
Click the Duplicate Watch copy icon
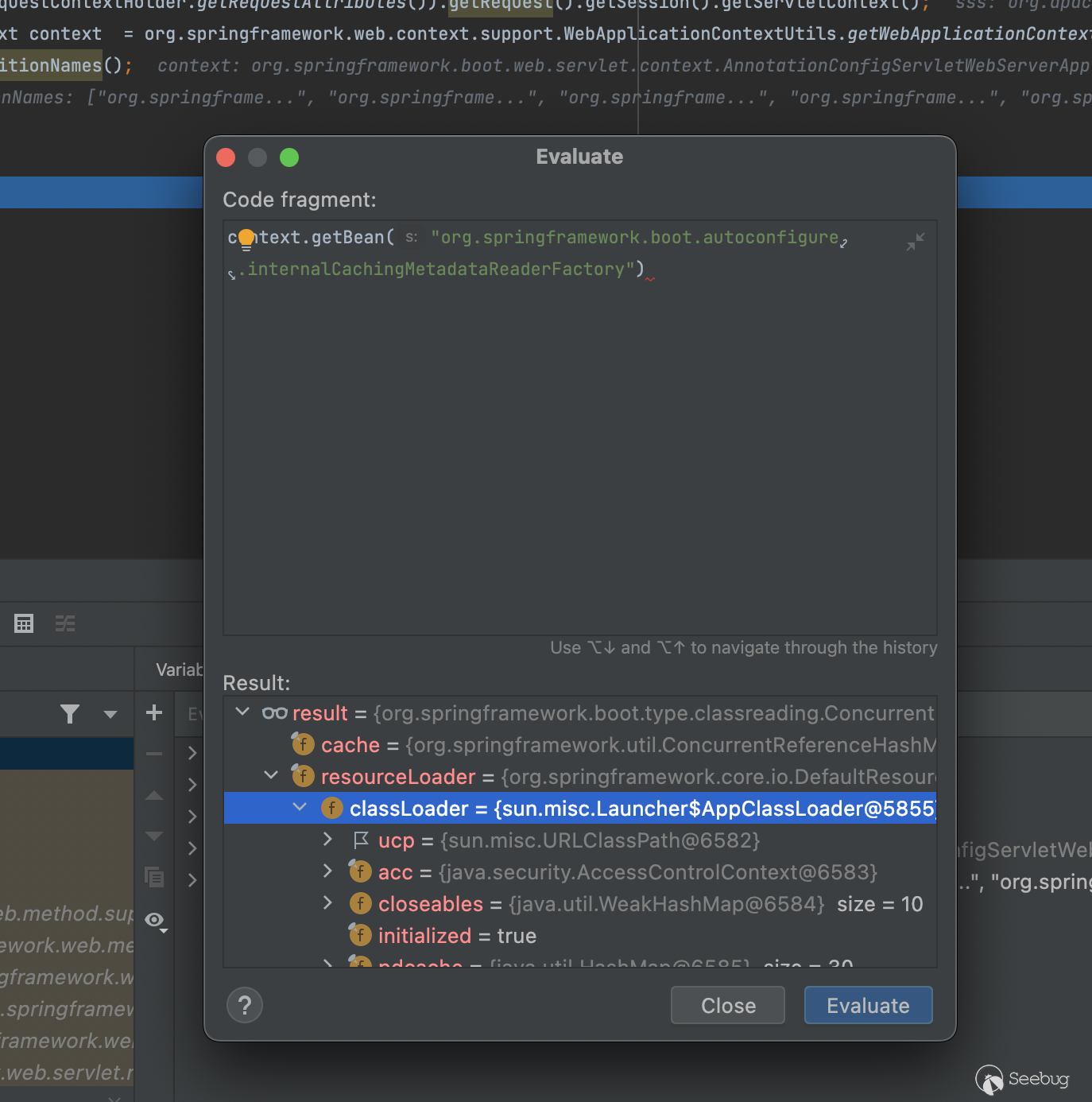pos(154,877)
